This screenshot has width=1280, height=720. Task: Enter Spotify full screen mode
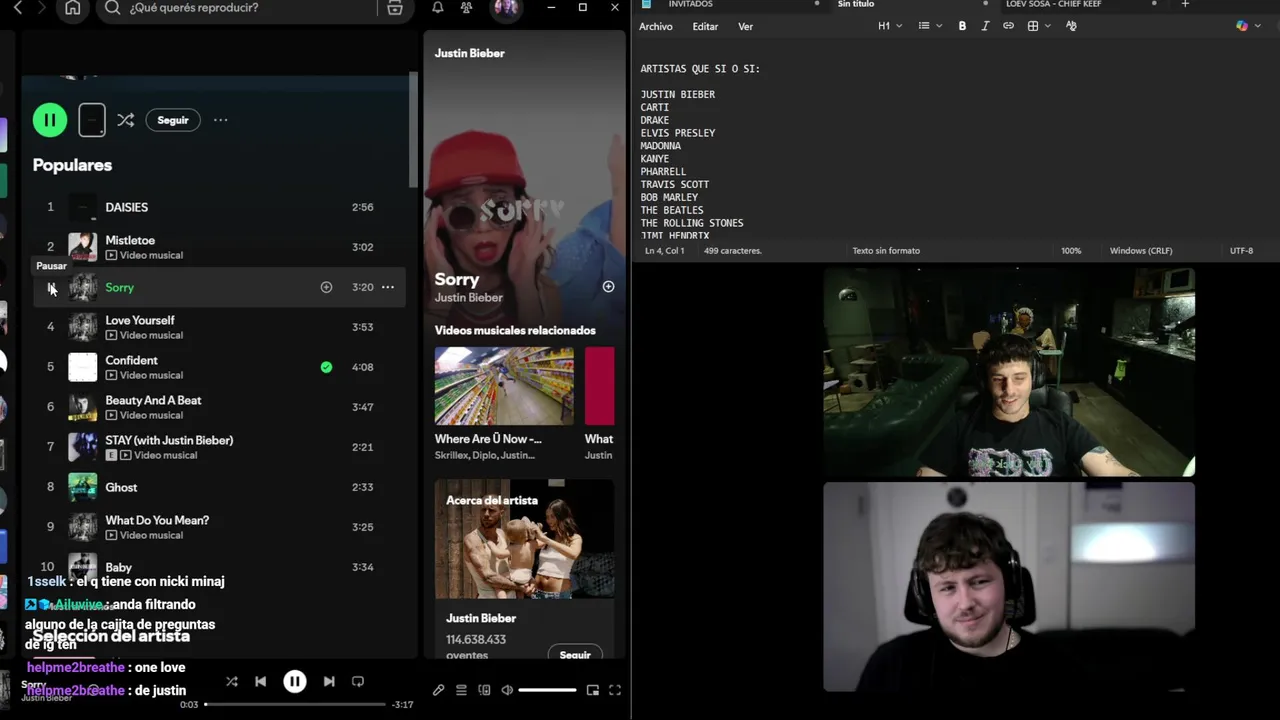pyautogui.click(x=615, y=690)
